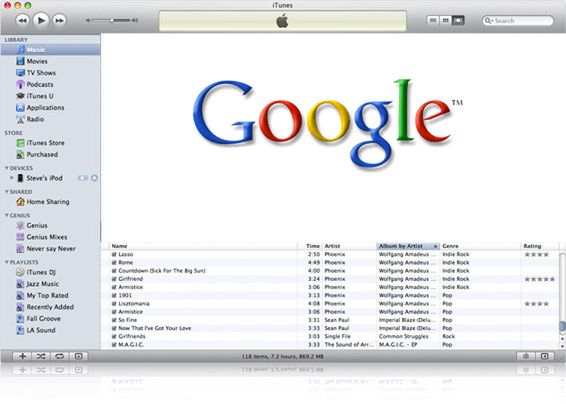Collapse the GENIUS section
The width and height of the screenshot is (566, 404).
pyautogui.click(x=6, y=215)
